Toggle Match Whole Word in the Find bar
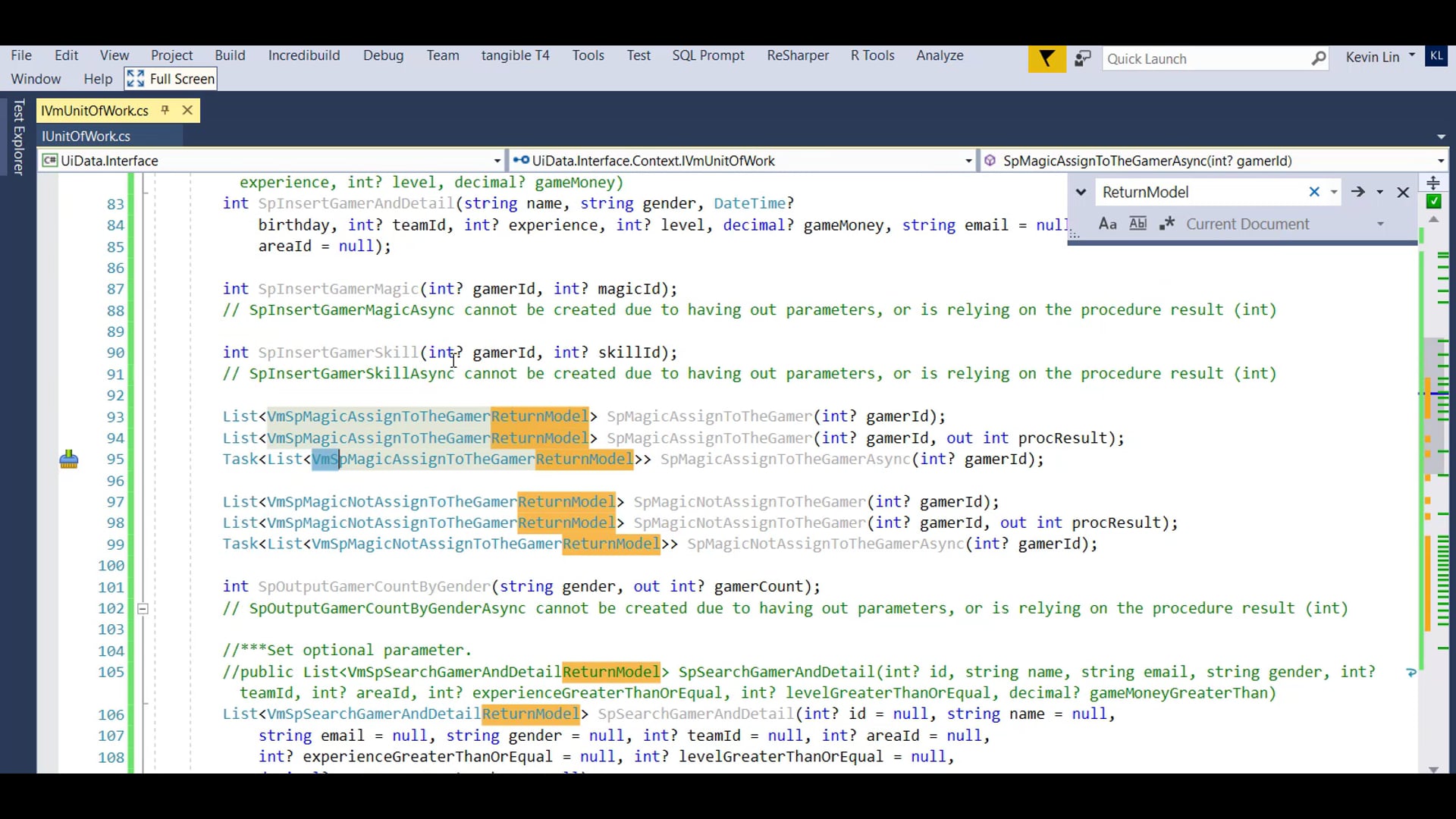 click(1137, 224)
